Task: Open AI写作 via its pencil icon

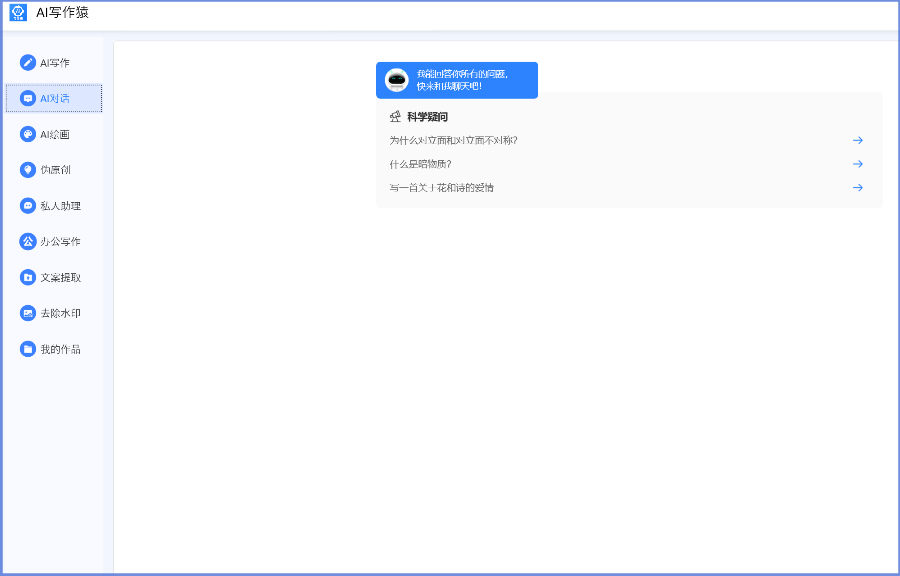Action: click(28, 63)
